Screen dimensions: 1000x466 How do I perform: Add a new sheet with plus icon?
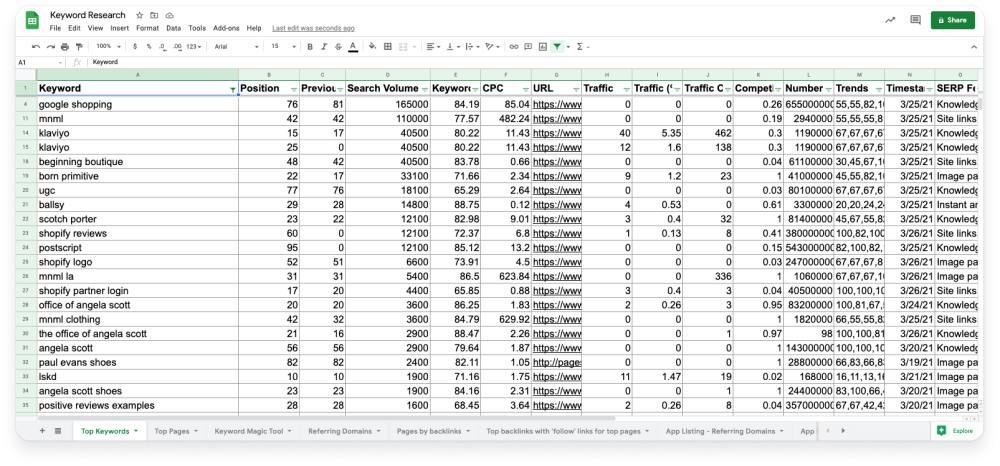(43, 431)
